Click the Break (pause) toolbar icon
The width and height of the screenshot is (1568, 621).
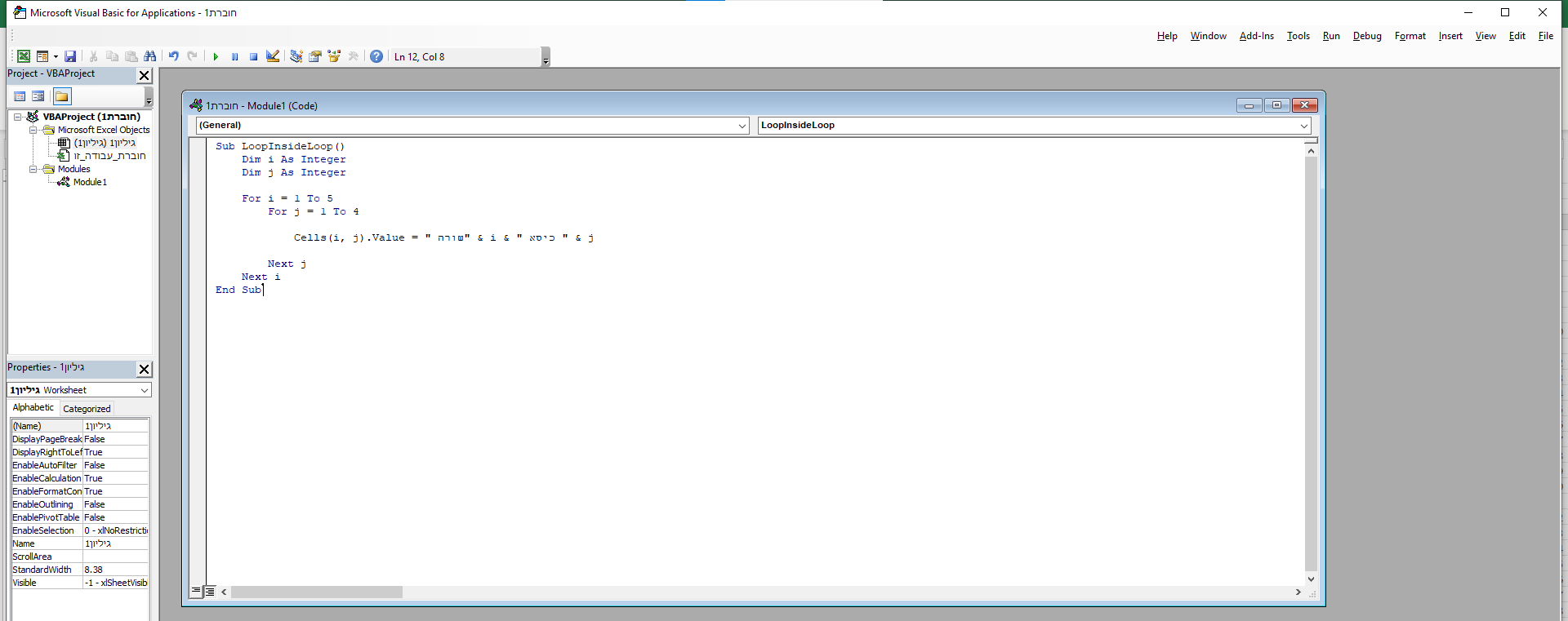click(234, 56)
